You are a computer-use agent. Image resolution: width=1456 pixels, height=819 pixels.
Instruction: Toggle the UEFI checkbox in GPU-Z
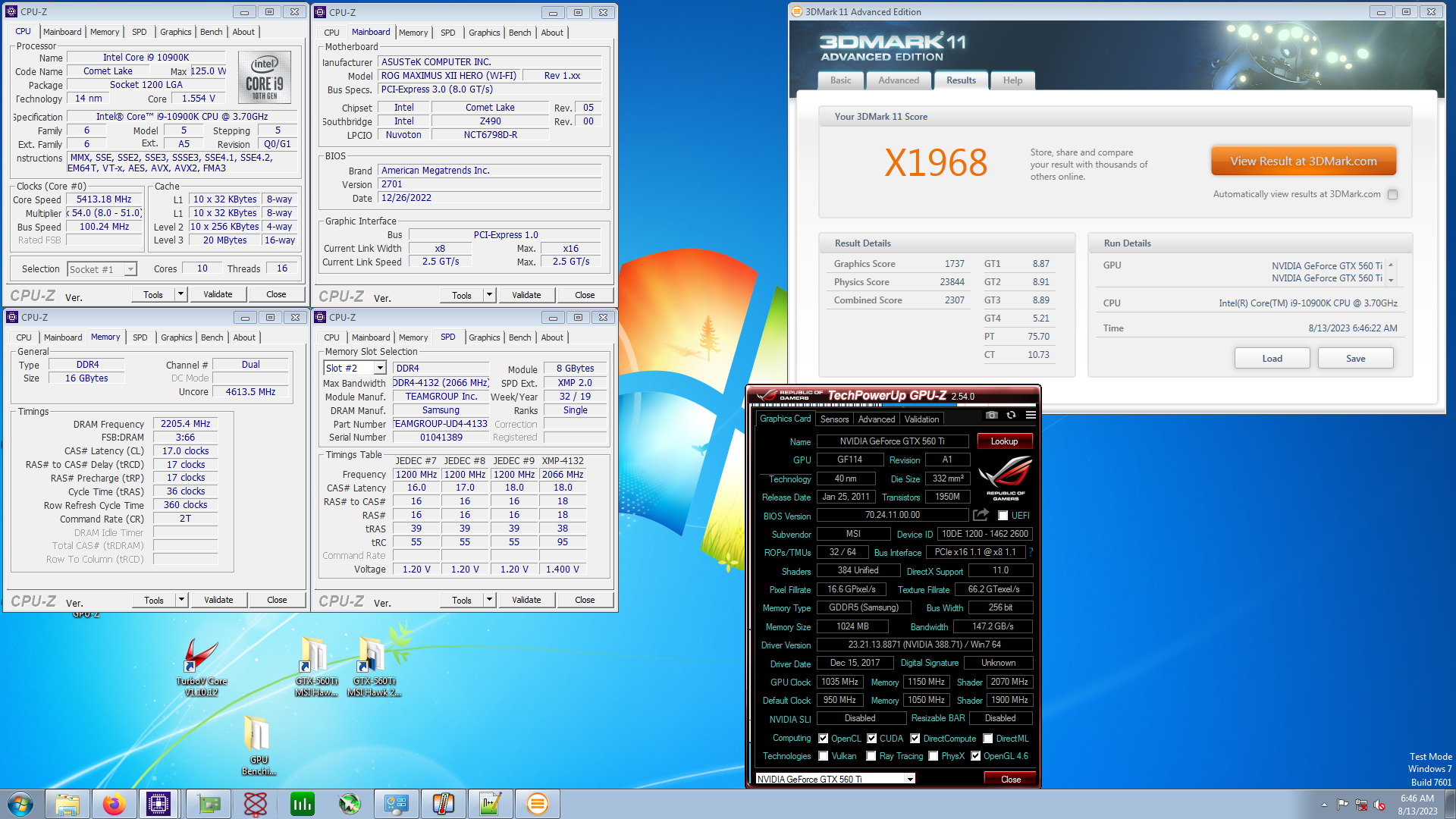(1003, 516)
